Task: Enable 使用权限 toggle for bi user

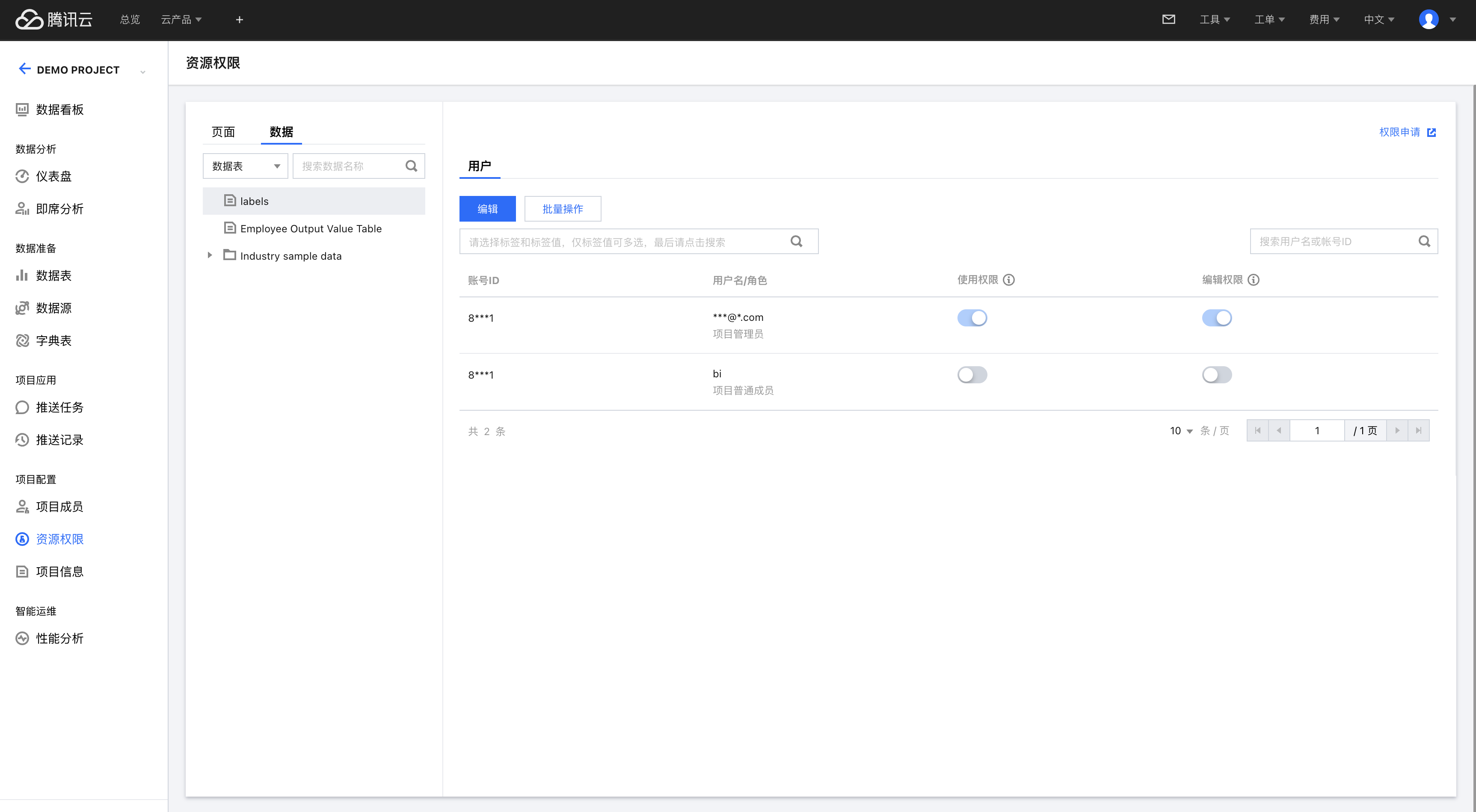Action: tap(972, 375)
